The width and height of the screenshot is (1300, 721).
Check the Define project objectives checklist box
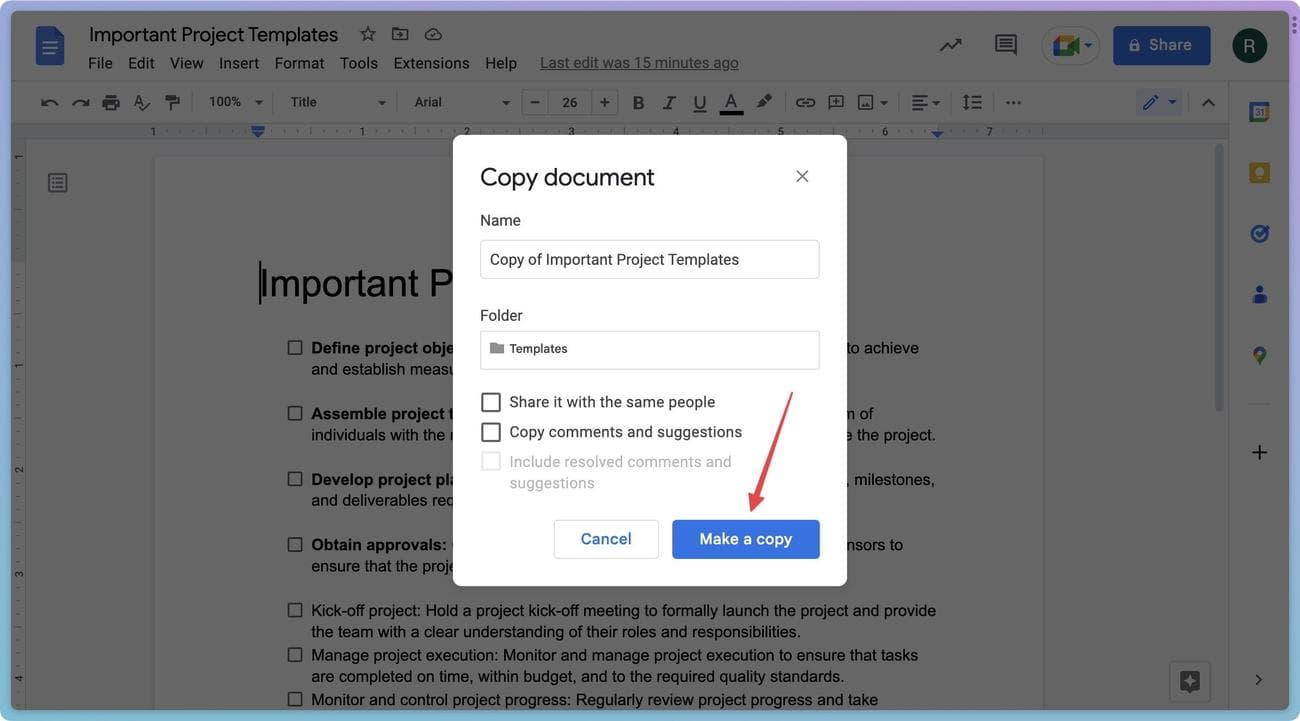[295, 348]
